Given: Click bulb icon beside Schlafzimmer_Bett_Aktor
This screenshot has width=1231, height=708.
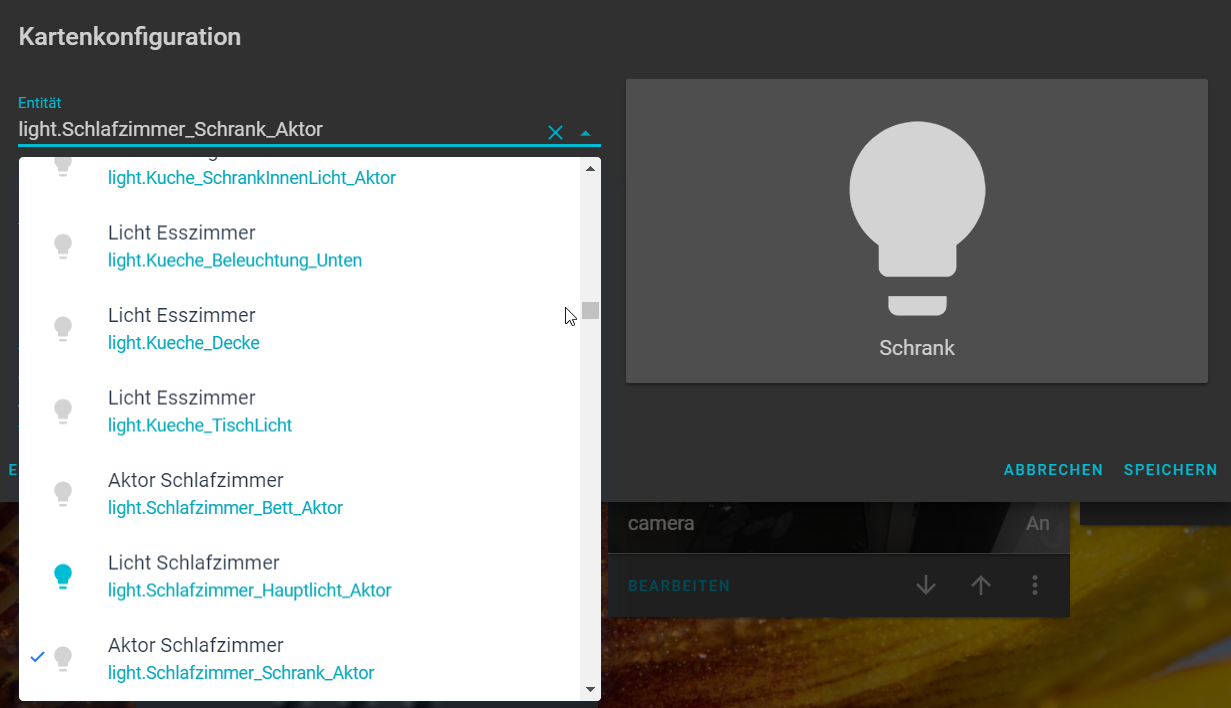Looking at the screenshot, I should 63,493.
